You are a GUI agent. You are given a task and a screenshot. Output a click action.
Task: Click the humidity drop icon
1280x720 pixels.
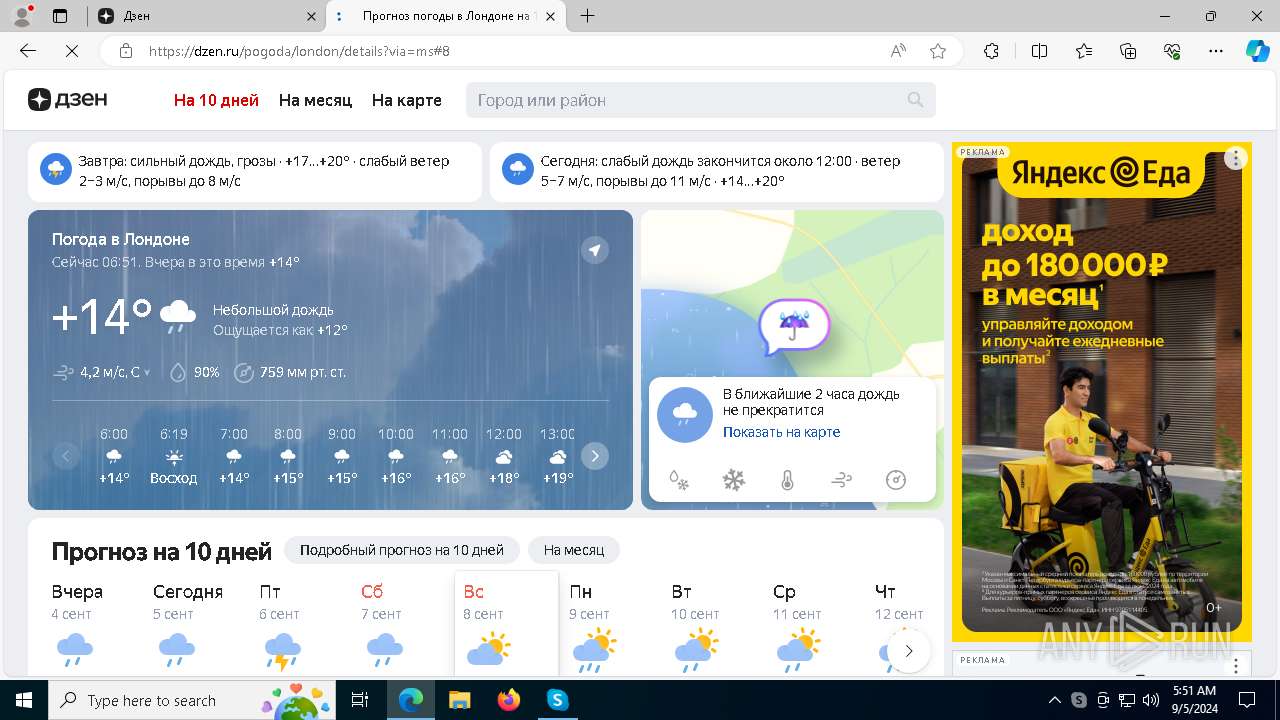click(178, 372)
